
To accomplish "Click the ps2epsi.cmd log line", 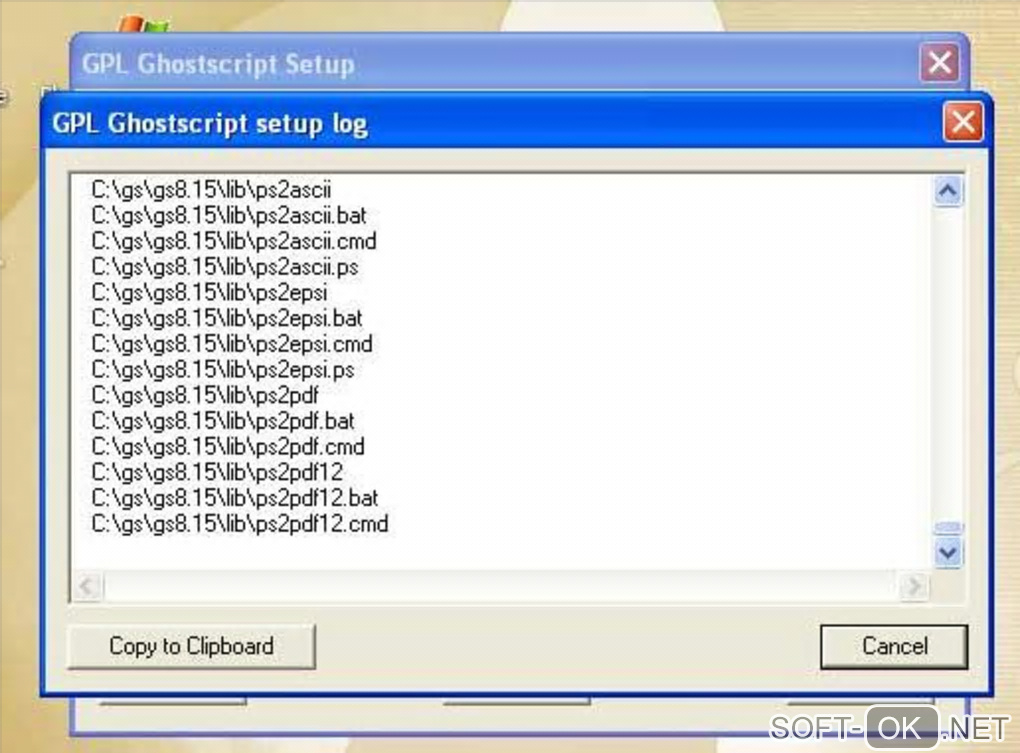I will pyautogui.click(x=232, y=344).
